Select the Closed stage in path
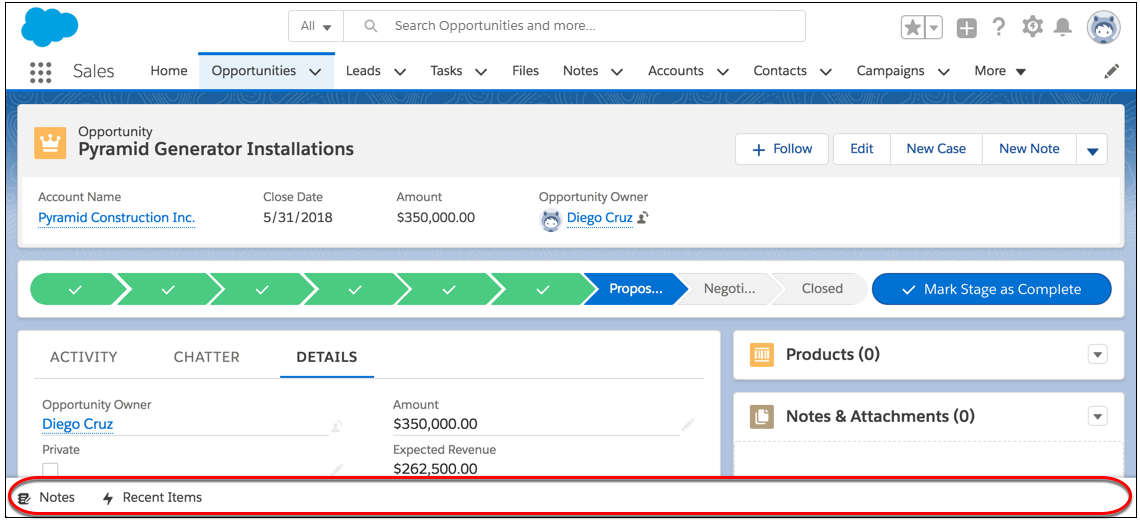1140x526 pixels. pyautogui.click(x=822, y=289)
